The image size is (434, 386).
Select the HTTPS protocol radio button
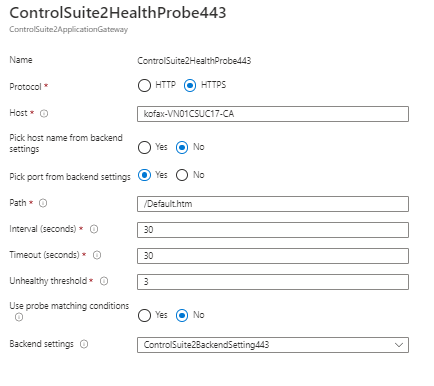coord(190,85)
